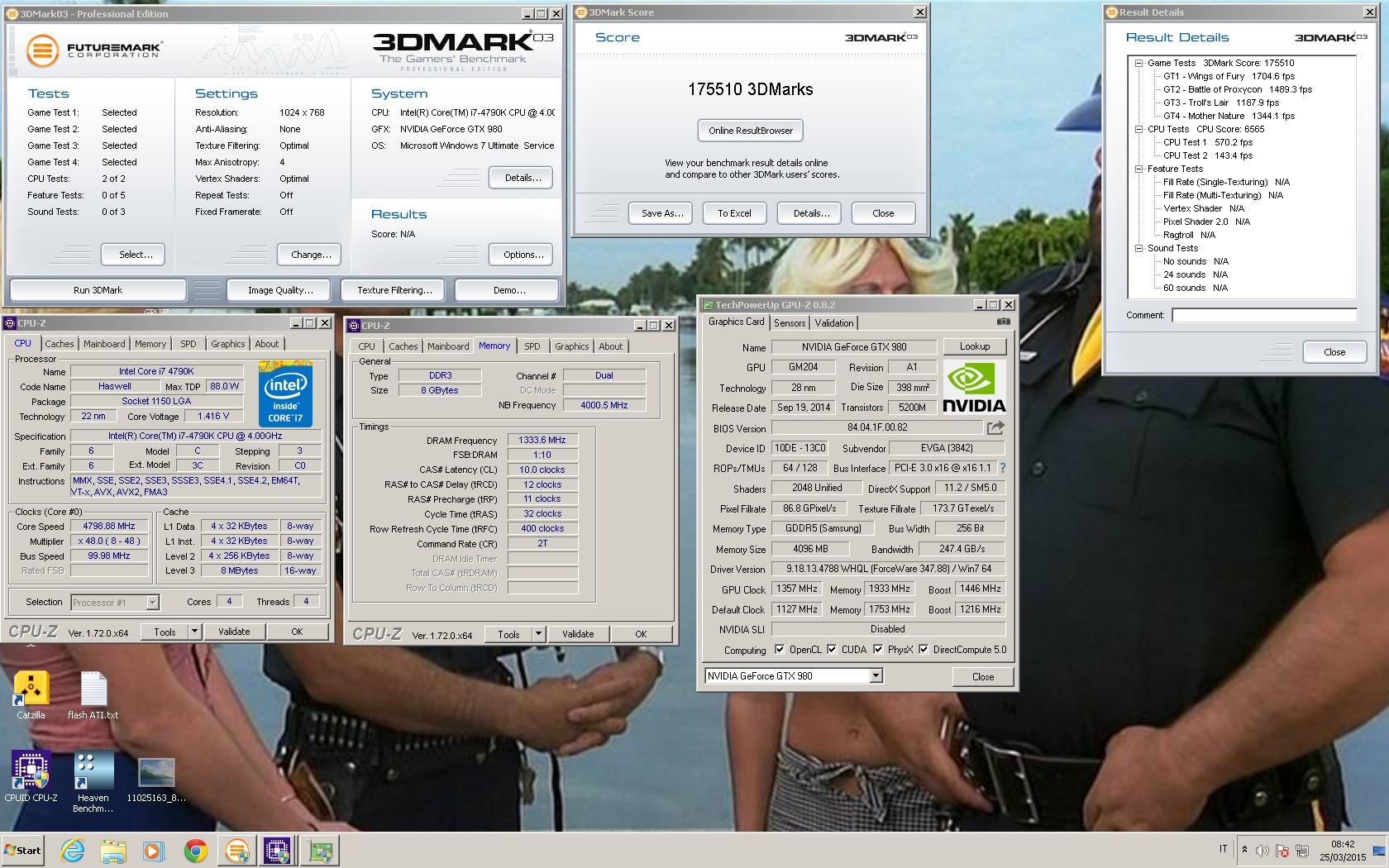Switch to GPU-Z taskbar icon
Viewport: 1389px width, 868px height.
click(320, 850)
